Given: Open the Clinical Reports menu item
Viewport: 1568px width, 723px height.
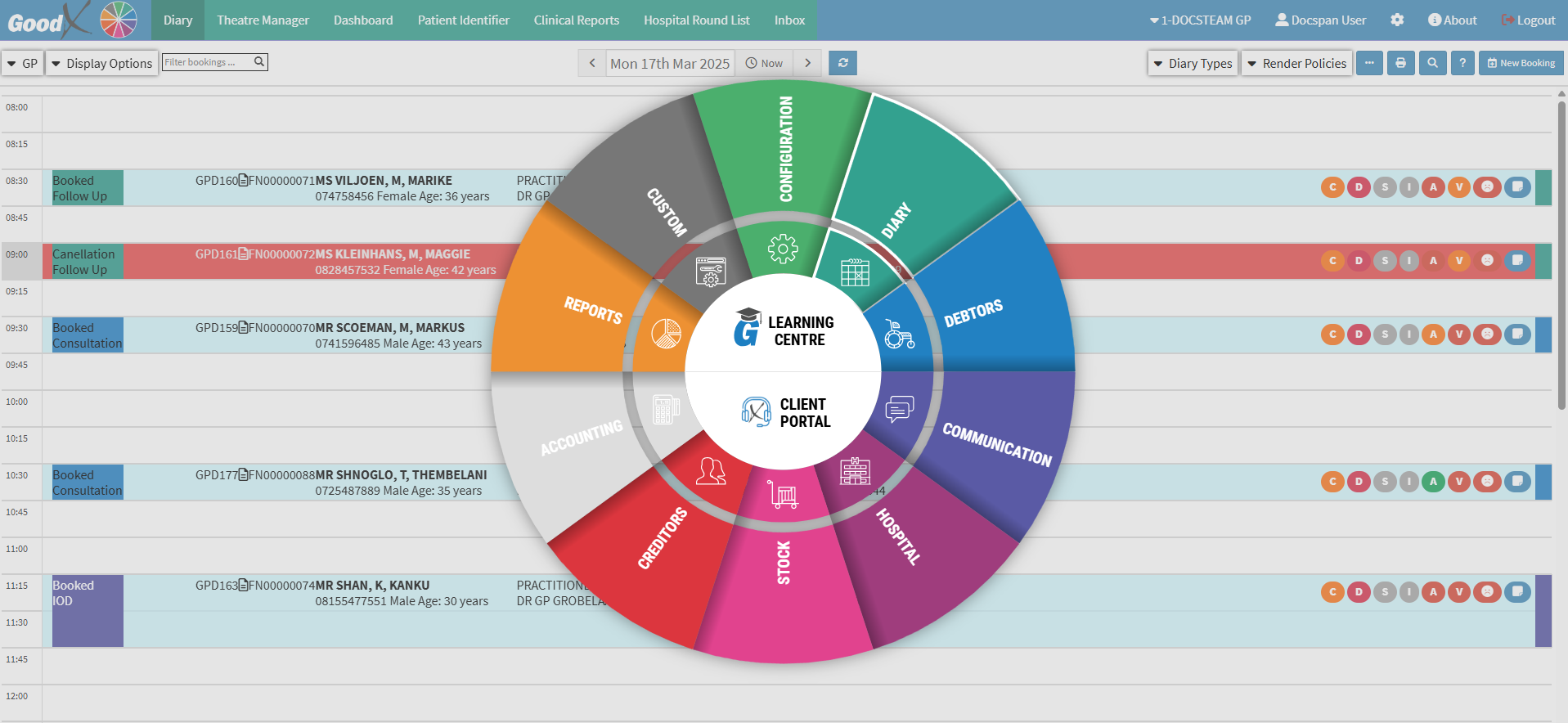Looking at the screenshot, I should (x=576, y=20).
